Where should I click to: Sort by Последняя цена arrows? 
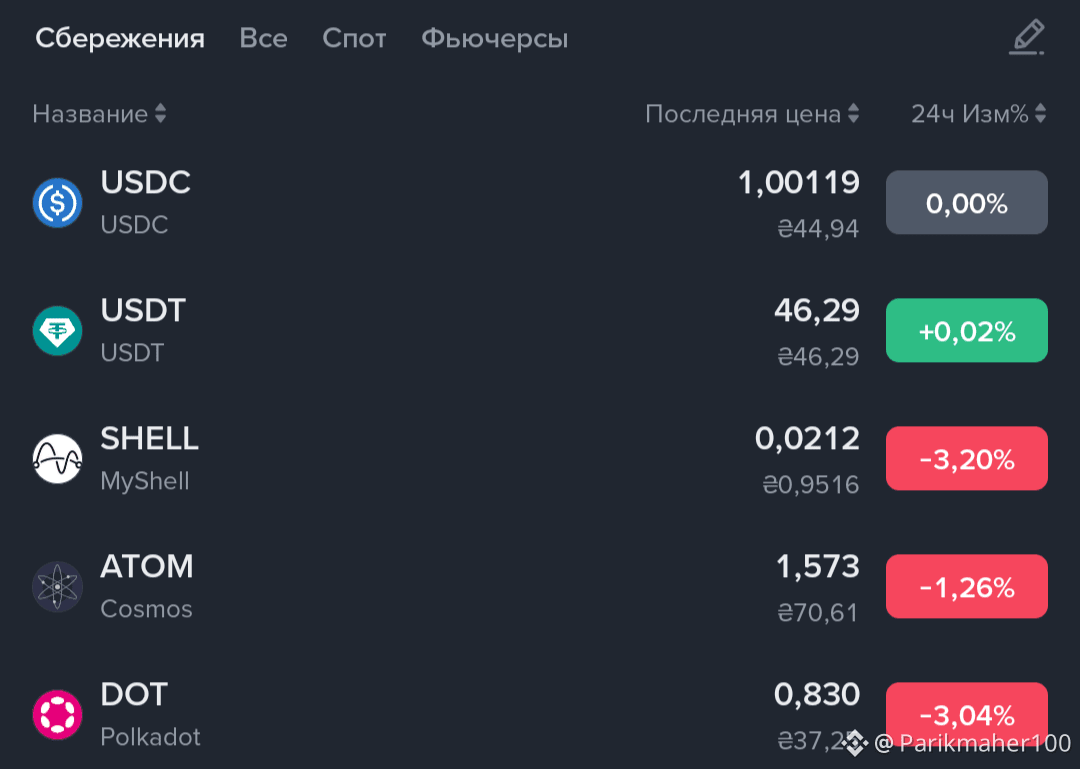(x=853, y=114)
